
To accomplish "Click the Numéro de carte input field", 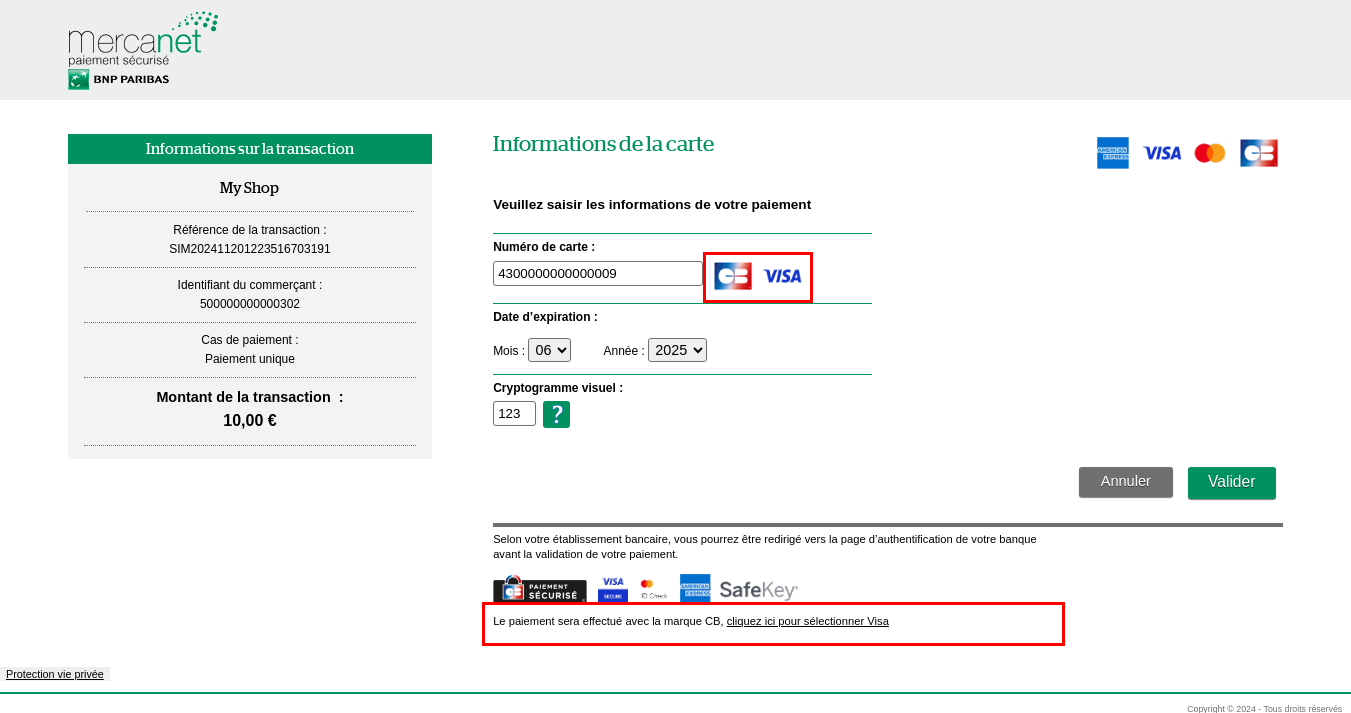I will pyautogui.click(x=597, y=273).
